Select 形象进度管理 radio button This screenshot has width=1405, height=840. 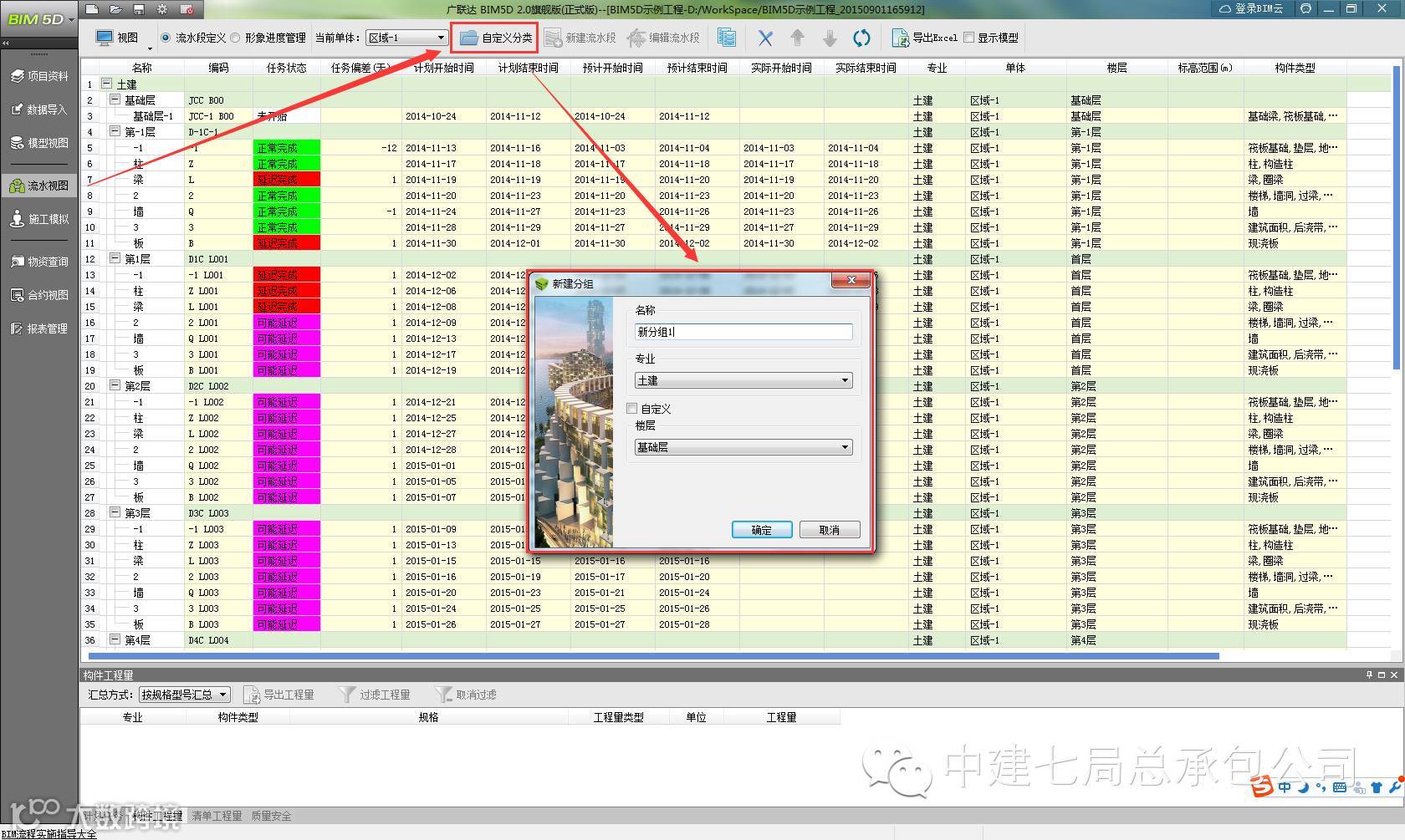click(235, 38)
